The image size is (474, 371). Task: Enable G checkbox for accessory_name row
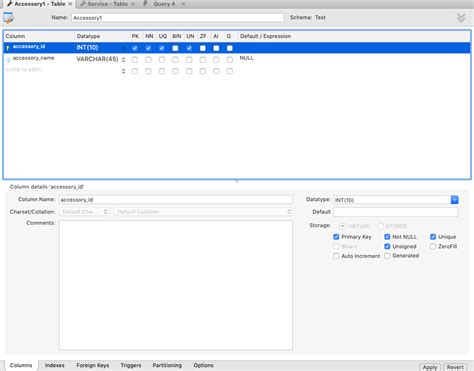point(230,60)
